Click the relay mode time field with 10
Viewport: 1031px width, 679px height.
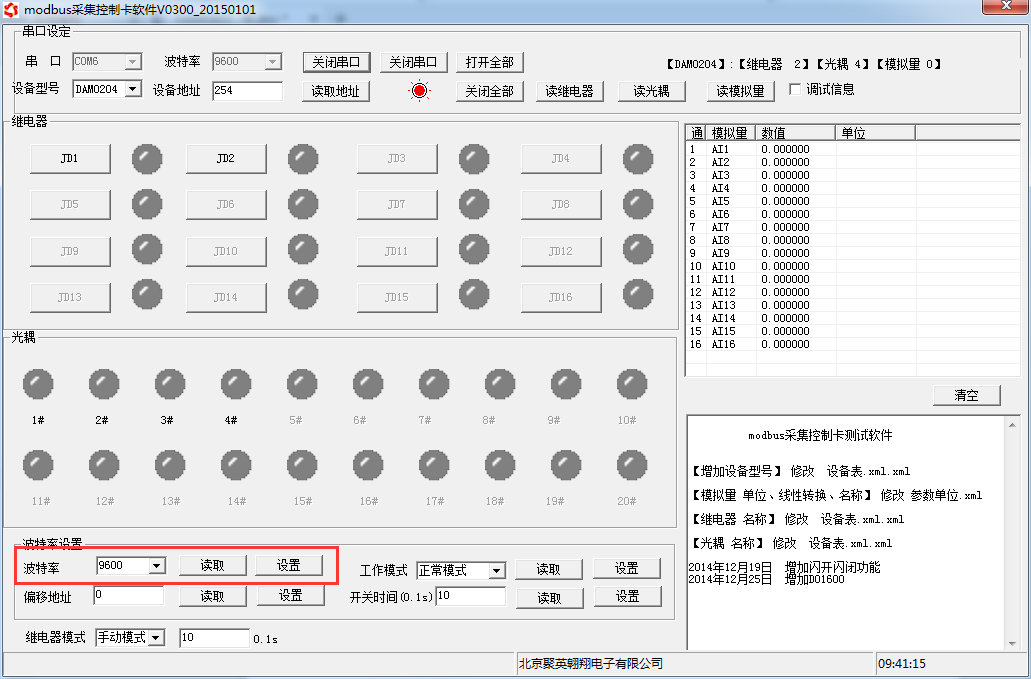click(x=214, y=638)
